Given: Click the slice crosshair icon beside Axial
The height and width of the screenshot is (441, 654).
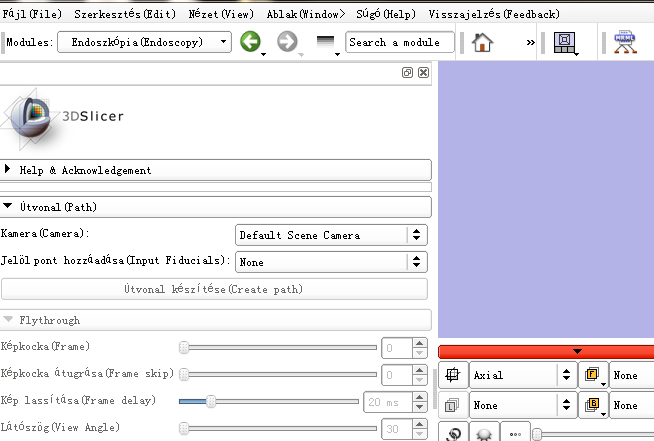Looking at the screenshot, I should tap(452, 376).
